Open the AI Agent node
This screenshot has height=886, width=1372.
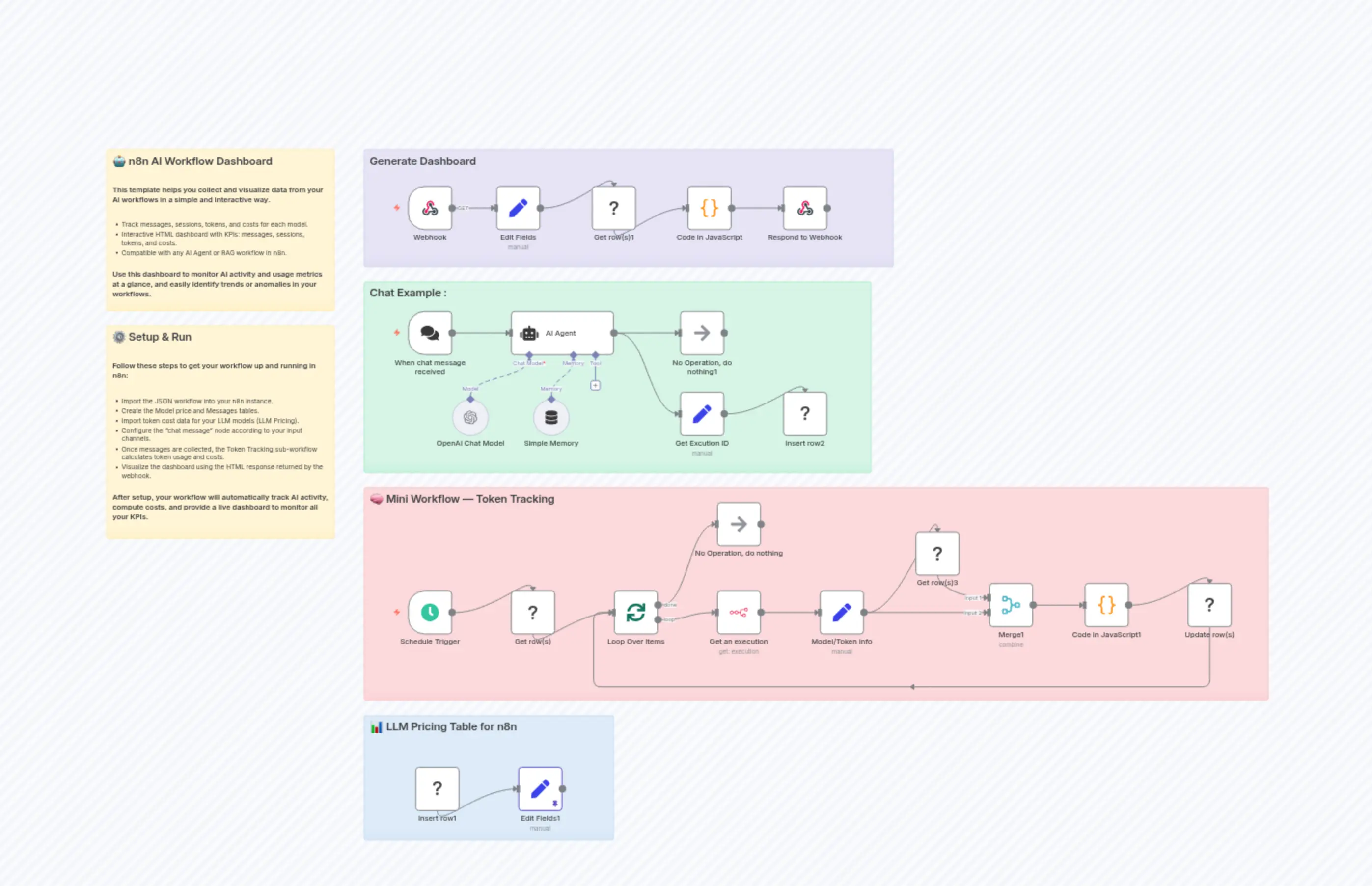coord(562,333)
